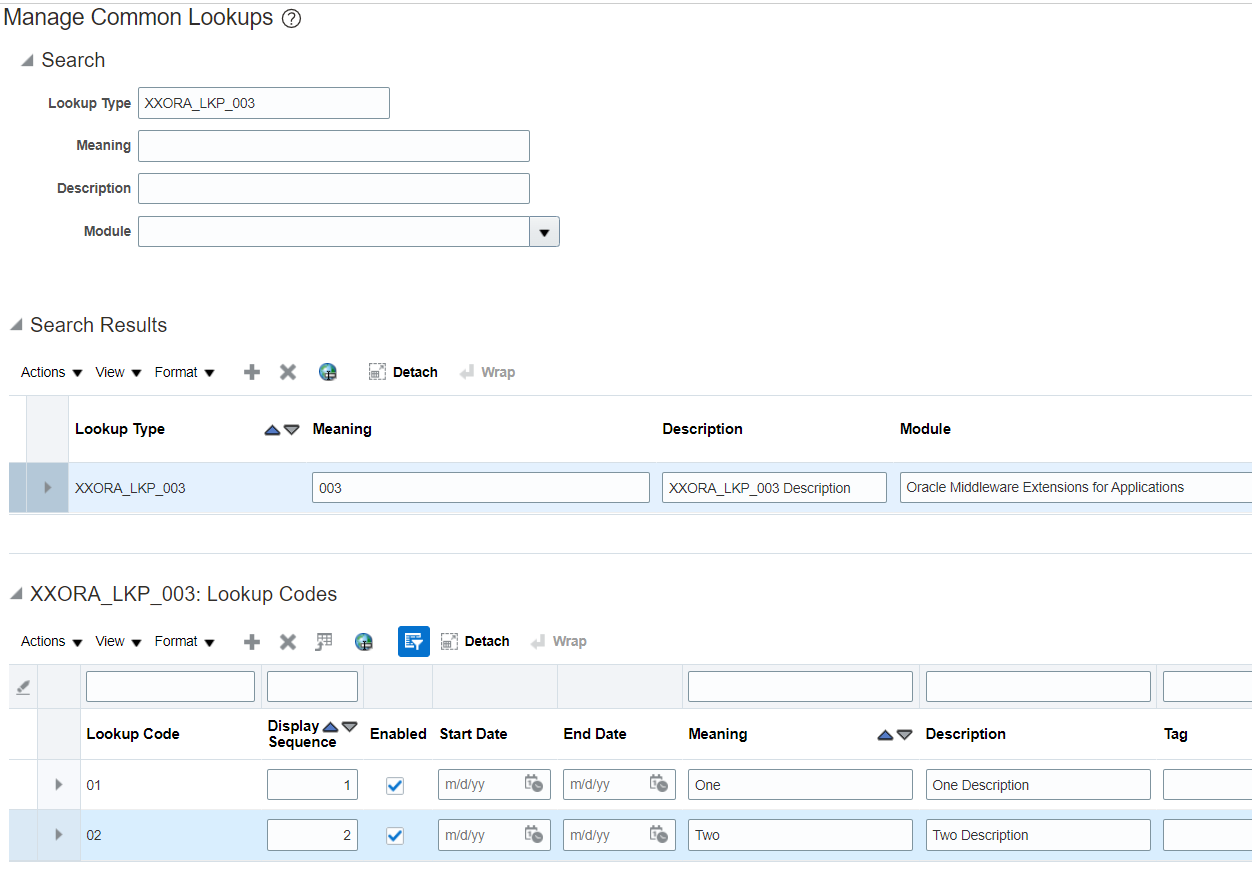Disable lookup code 02 via its Enabled checkbox

point(394,835)
